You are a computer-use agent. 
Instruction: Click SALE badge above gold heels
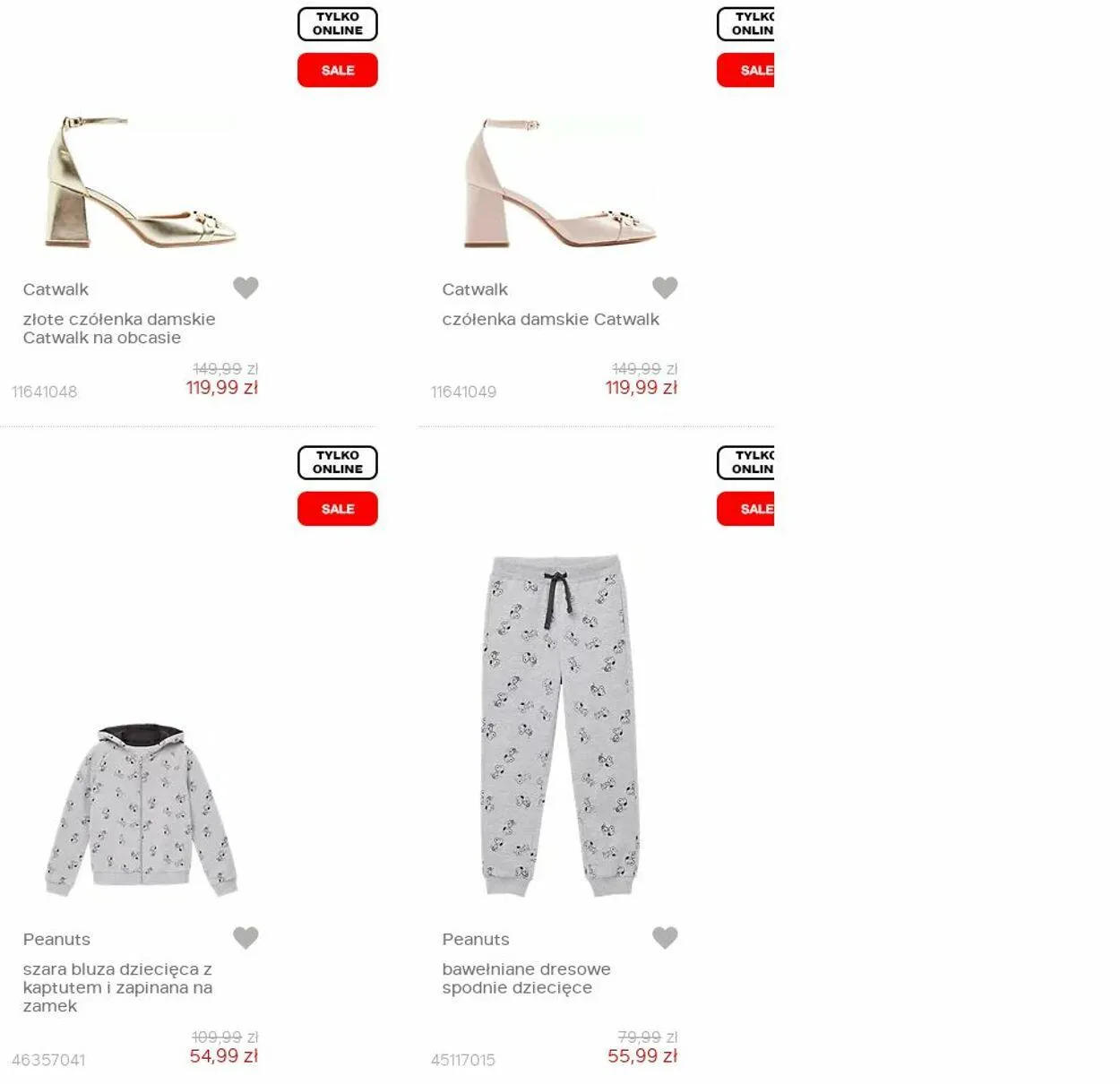pyautogui.click(x=338, y=70)
